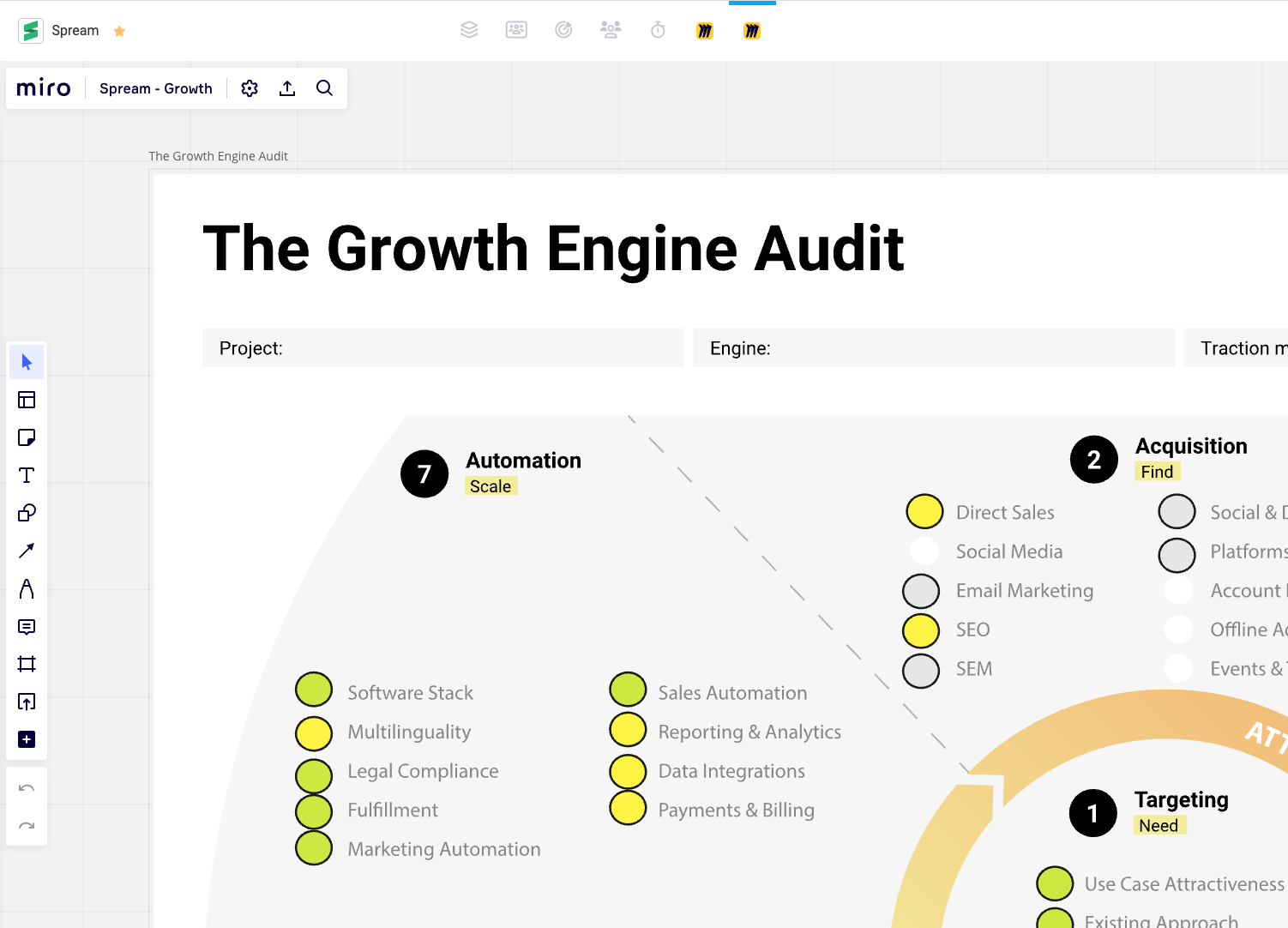
Task: Search the board with the magnifier icon
Action: tap(324, 88)
